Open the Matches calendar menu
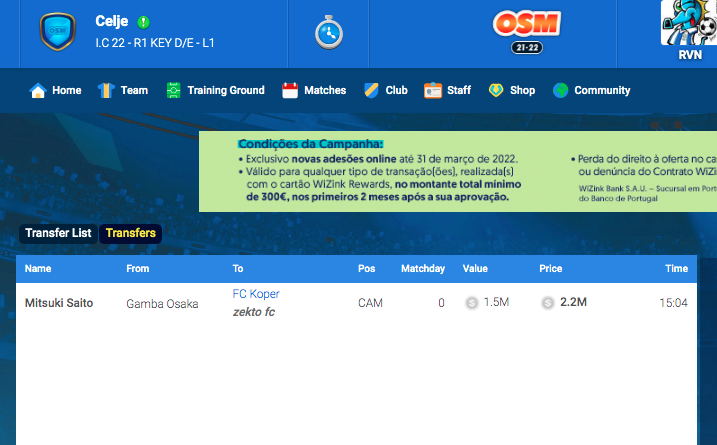Screen dimensions: 717x445 click(x=314, y=90)
